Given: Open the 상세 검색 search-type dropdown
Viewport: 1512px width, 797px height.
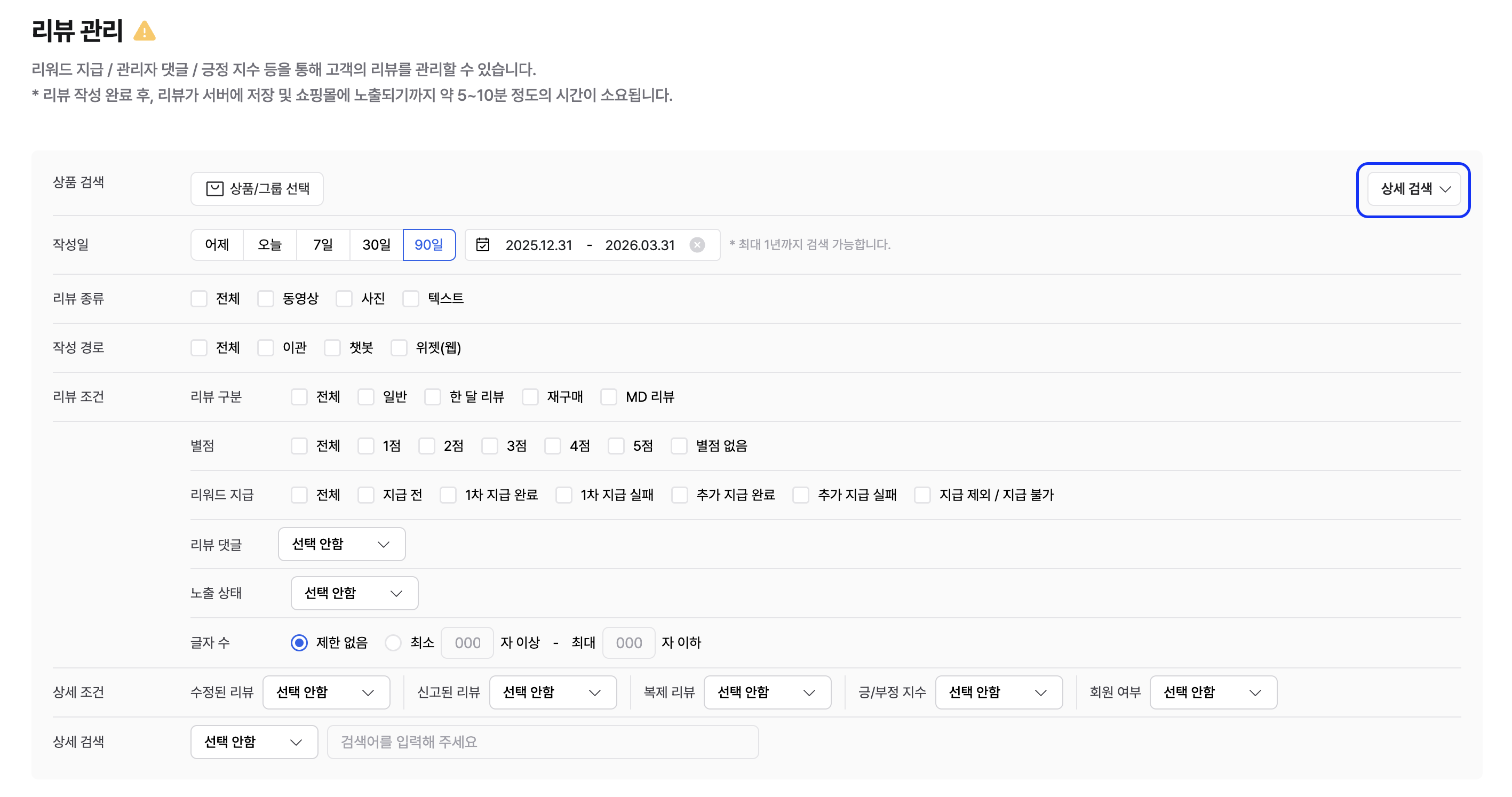Looking at the screenshot, I should [x=254, y=743].
